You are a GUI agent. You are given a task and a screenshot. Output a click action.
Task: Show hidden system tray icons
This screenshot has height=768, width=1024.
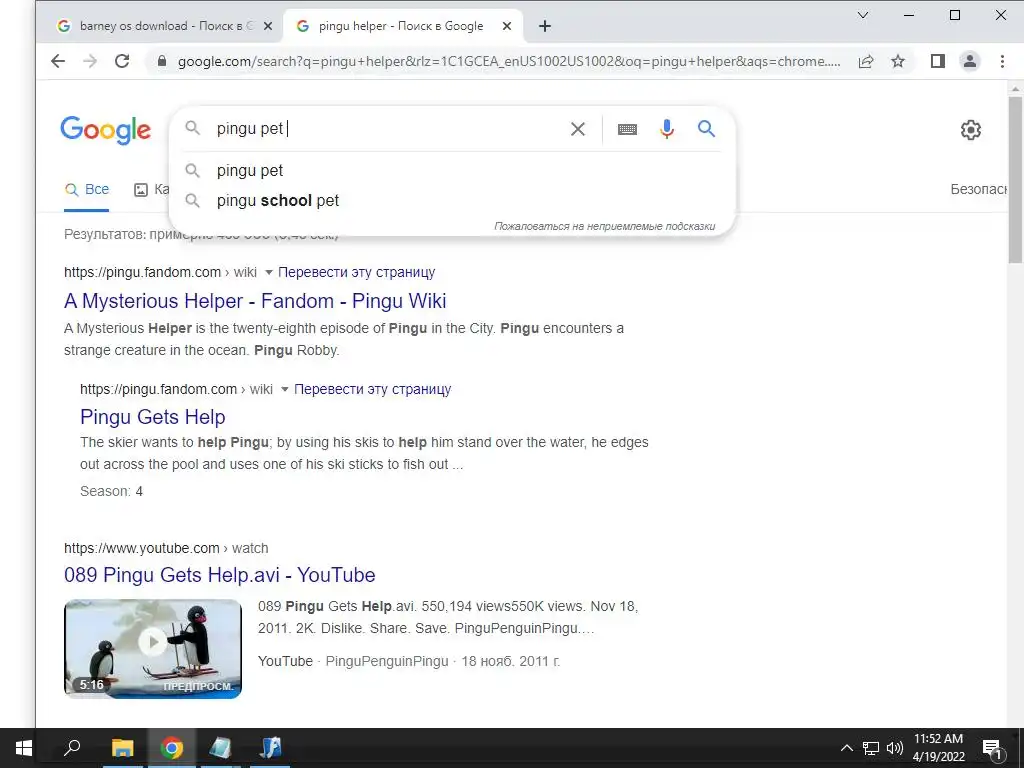tap(846, 748)
